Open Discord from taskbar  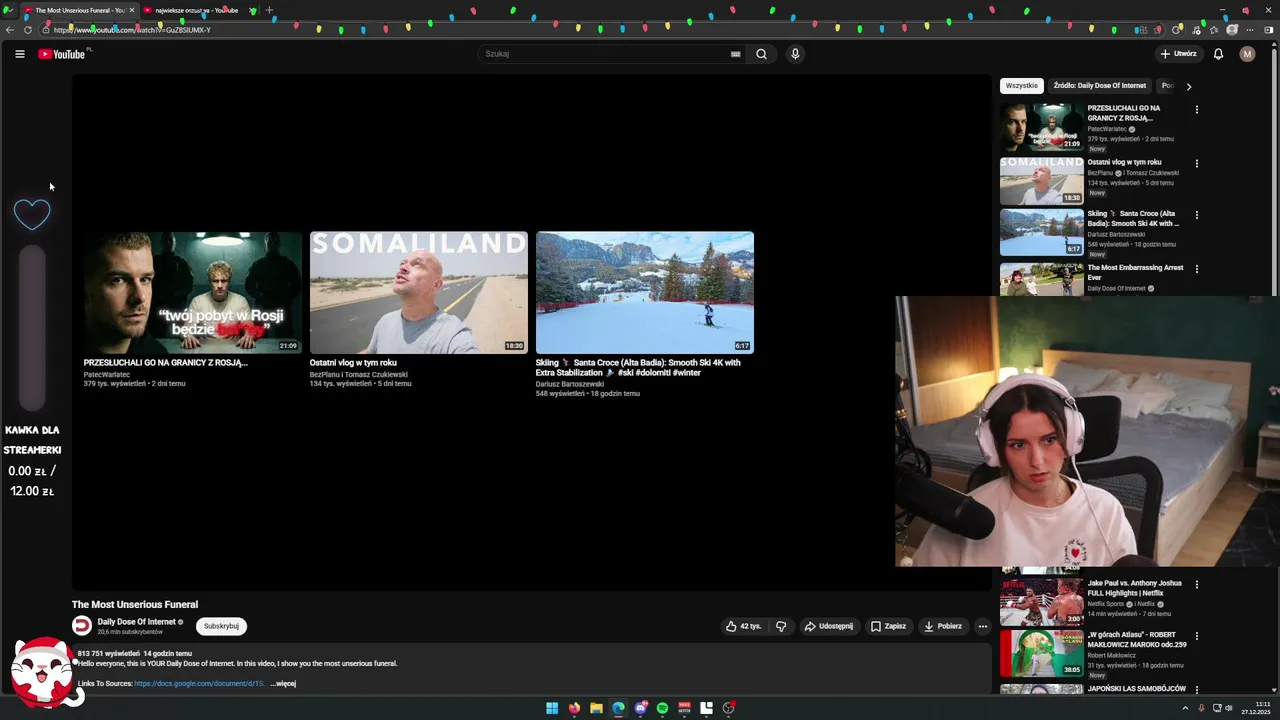point(641,708)
